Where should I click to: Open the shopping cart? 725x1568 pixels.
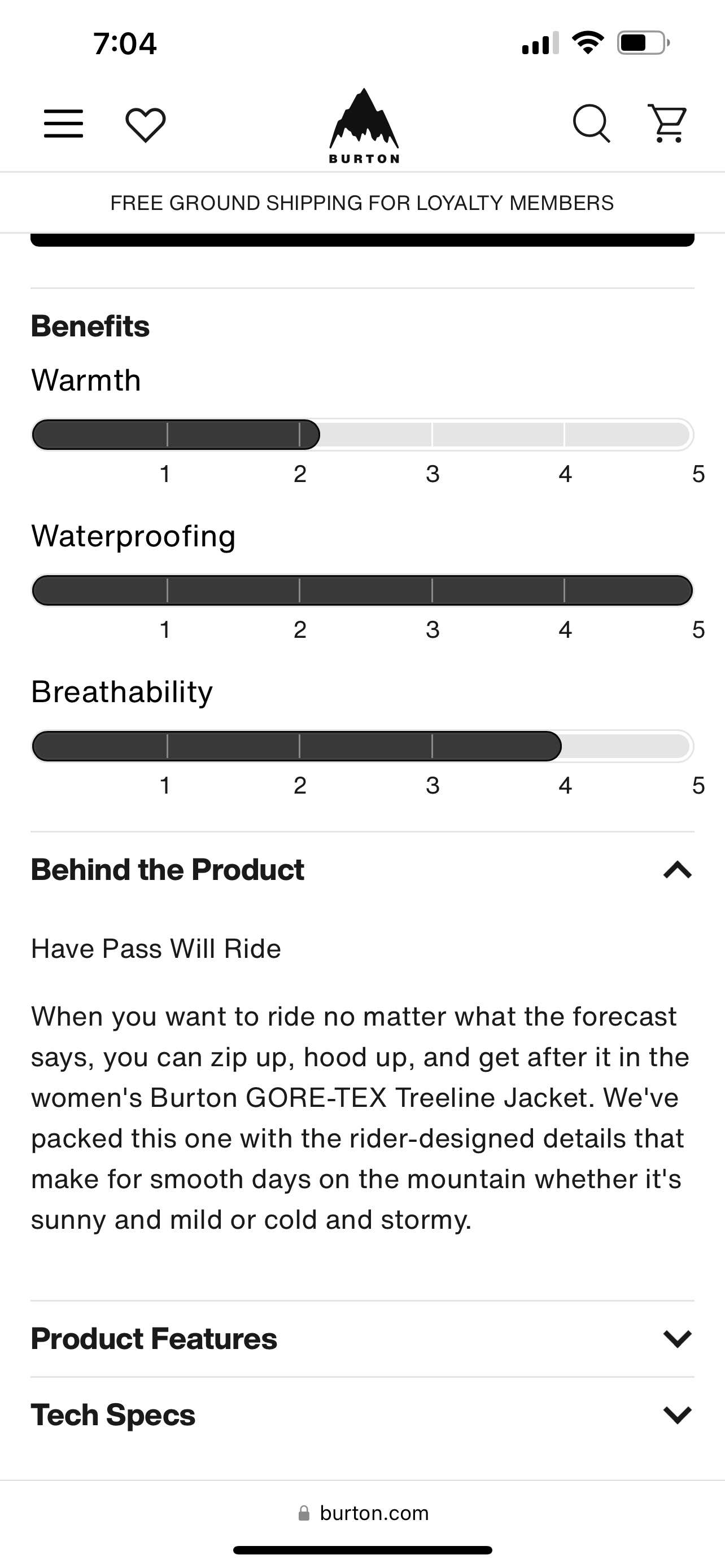668,124
